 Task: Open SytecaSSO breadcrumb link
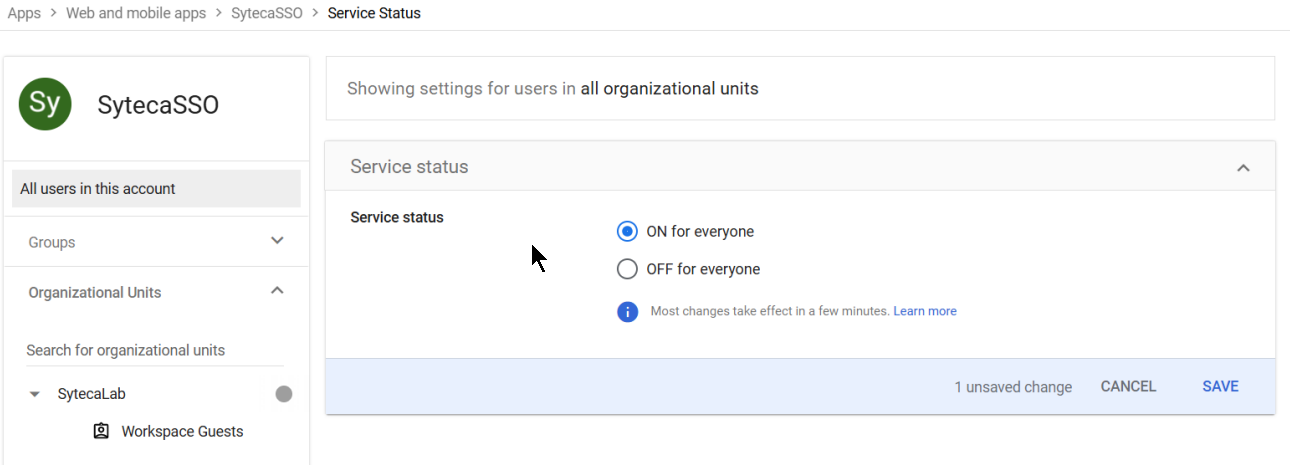267,13
